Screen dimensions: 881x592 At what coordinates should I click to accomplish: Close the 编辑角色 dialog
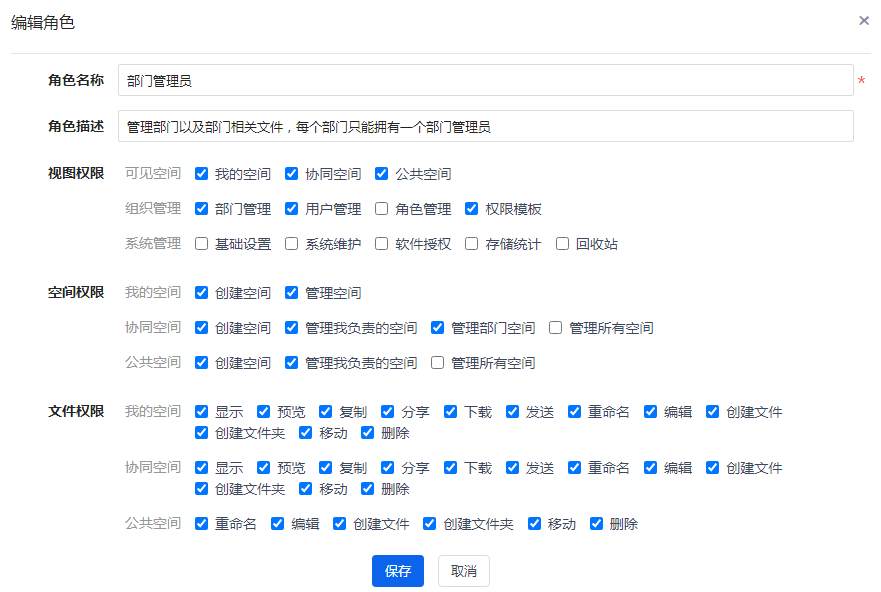pos(864,21)
